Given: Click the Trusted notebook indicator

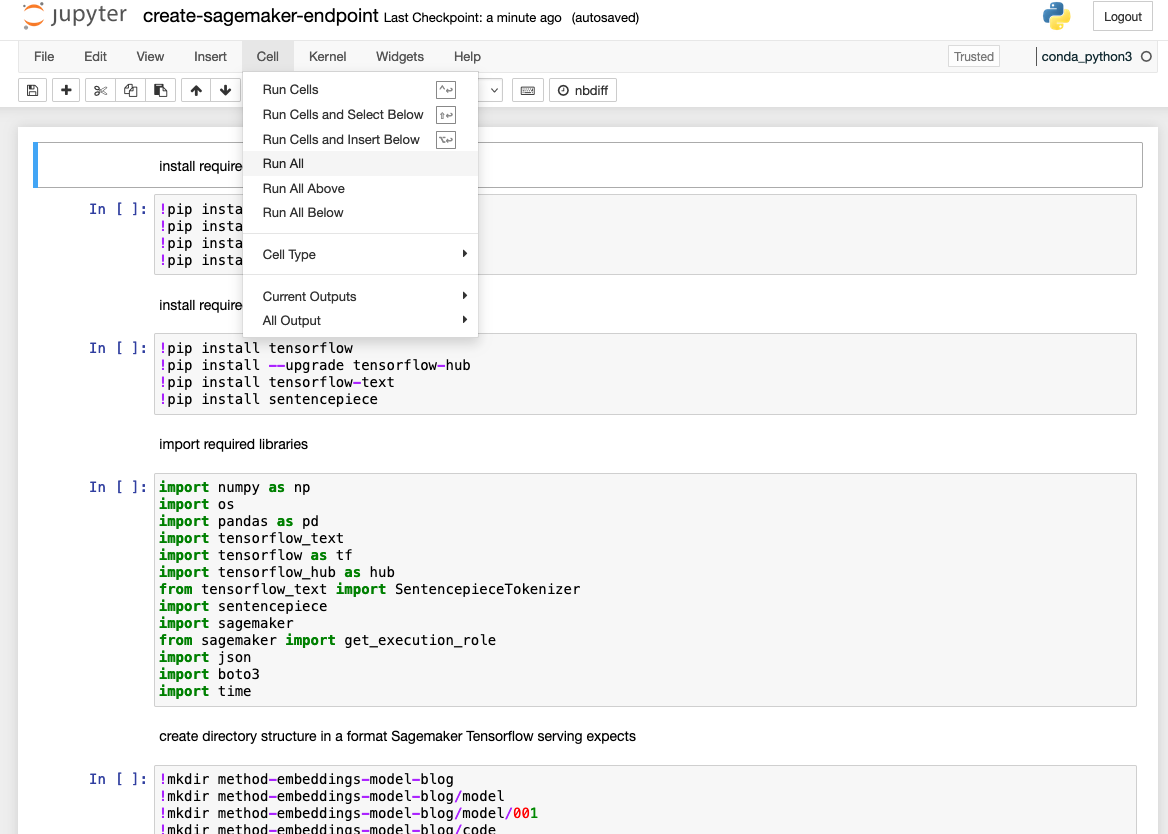Looking at the screenshot, I should pyautogui.click(x=974, y=57).
